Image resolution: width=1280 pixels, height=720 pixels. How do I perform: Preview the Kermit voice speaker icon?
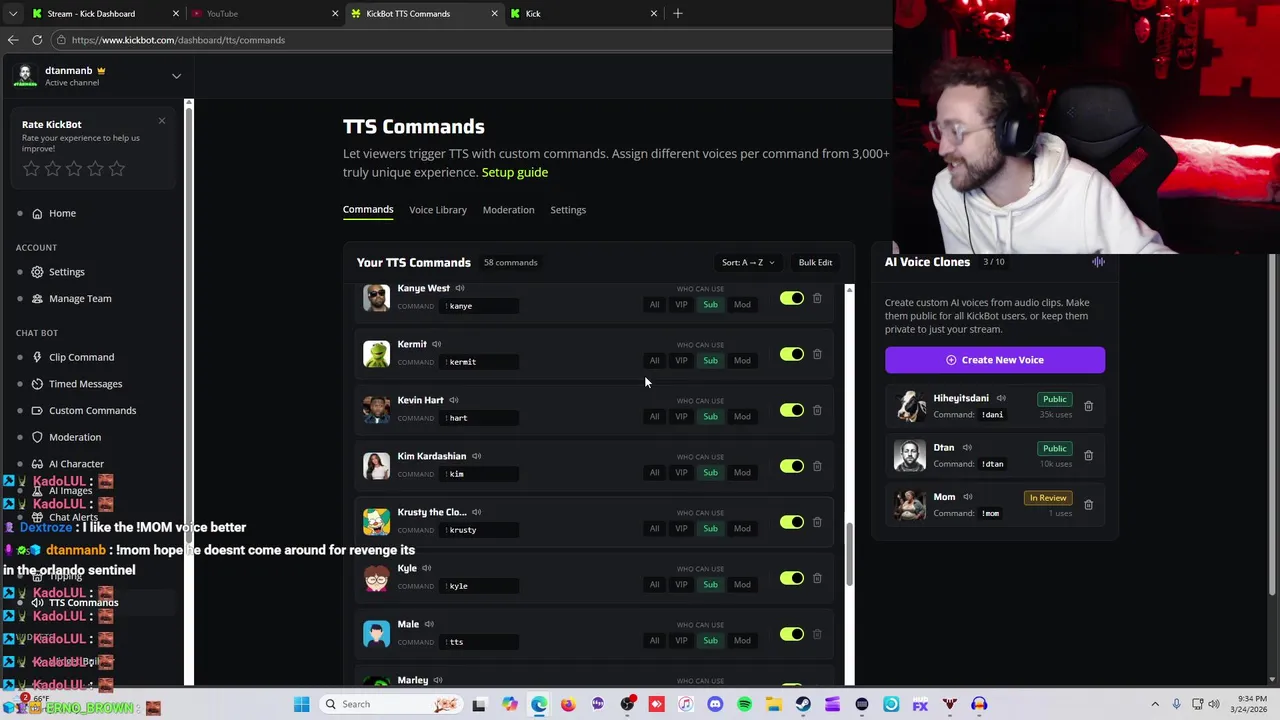point(436,344)
